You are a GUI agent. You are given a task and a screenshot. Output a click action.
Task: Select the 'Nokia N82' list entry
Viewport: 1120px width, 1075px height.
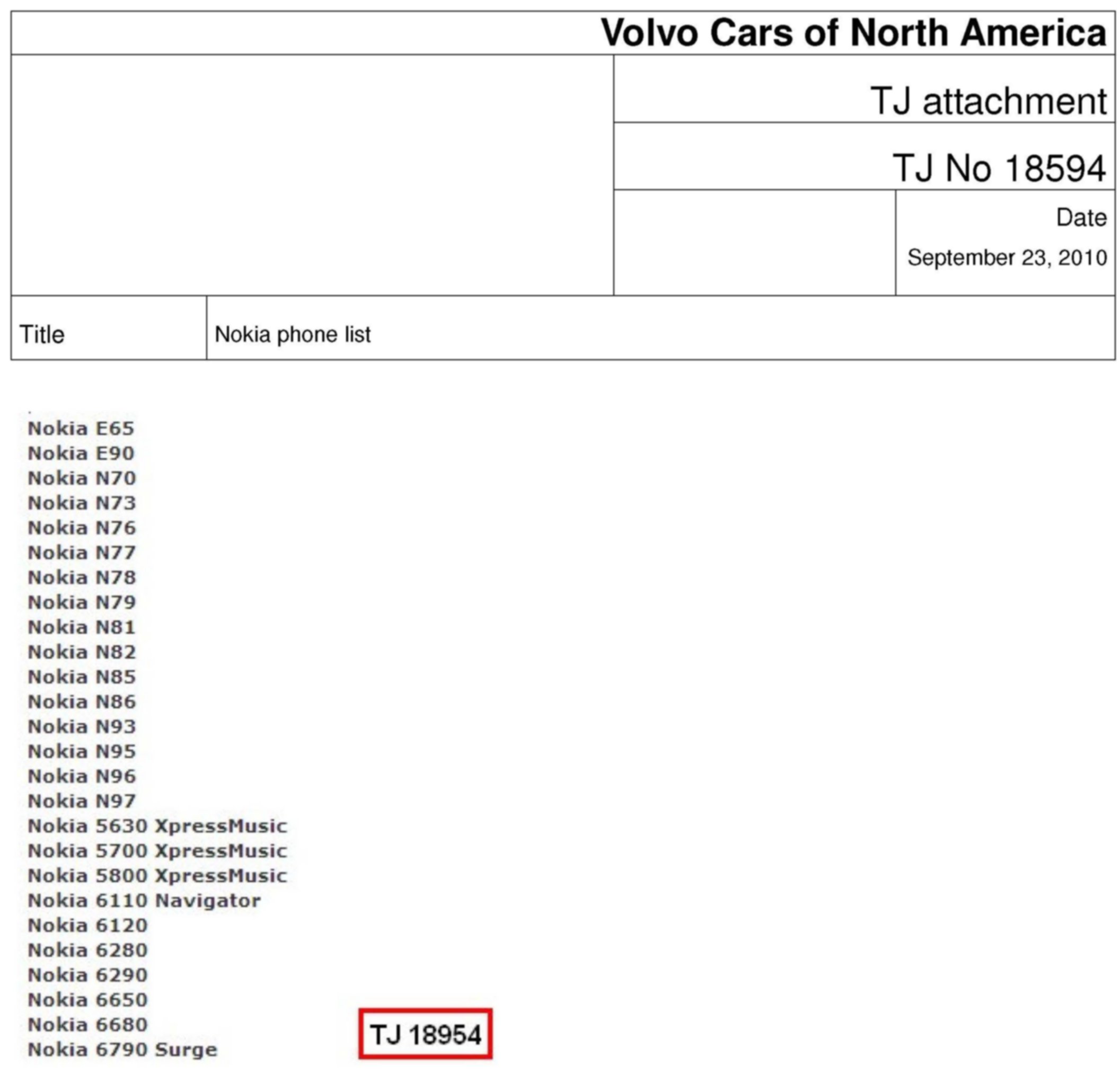click(x=82, y=652)
